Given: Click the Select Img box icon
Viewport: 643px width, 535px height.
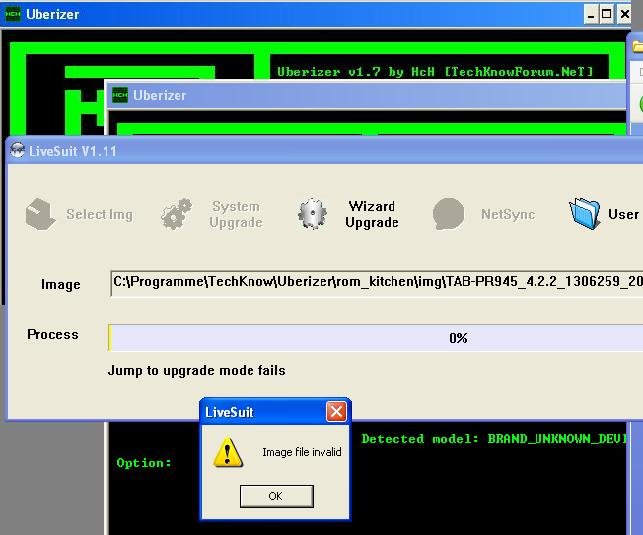Looking at the screenshot, I should (x=40, y=214).
